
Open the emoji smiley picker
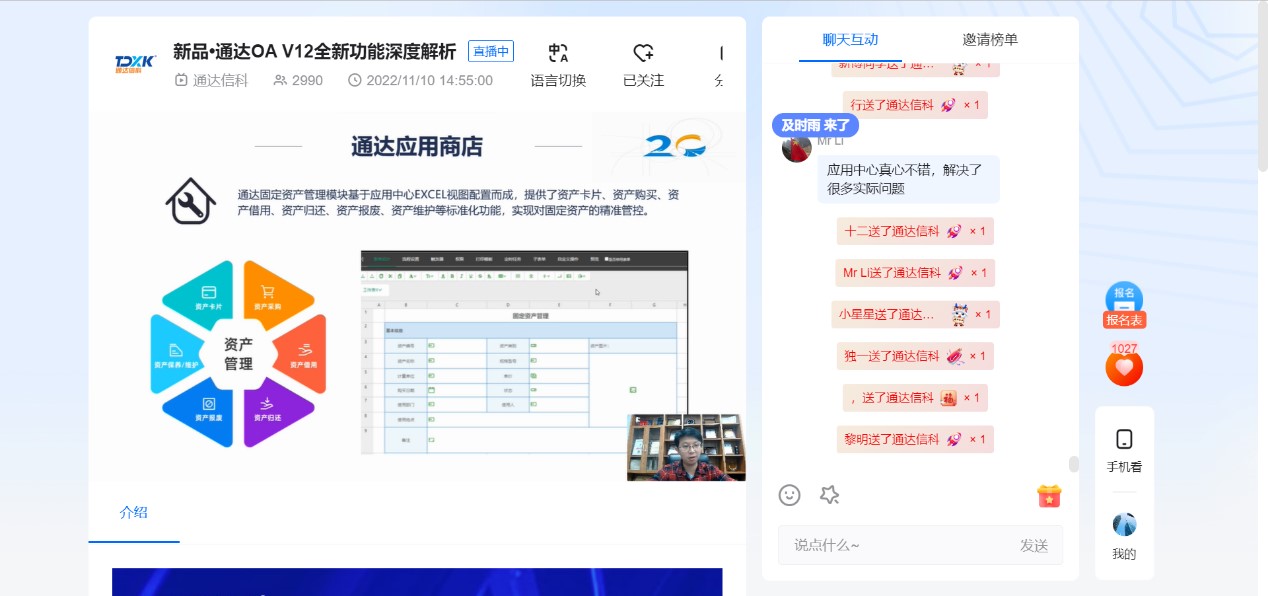point(790,495)
